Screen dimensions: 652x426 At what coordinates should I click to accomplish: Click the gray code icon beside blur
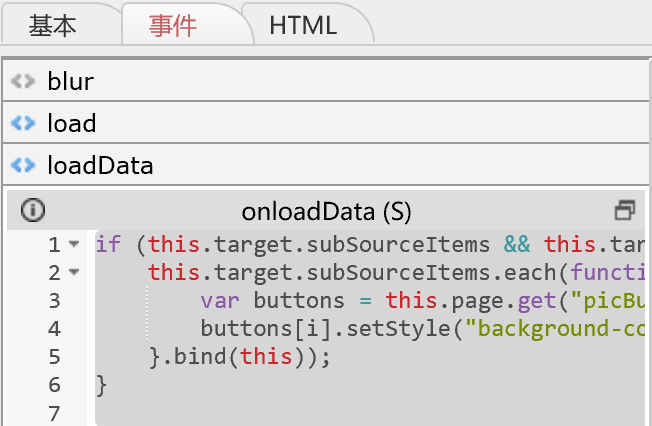tap(22, 81)
